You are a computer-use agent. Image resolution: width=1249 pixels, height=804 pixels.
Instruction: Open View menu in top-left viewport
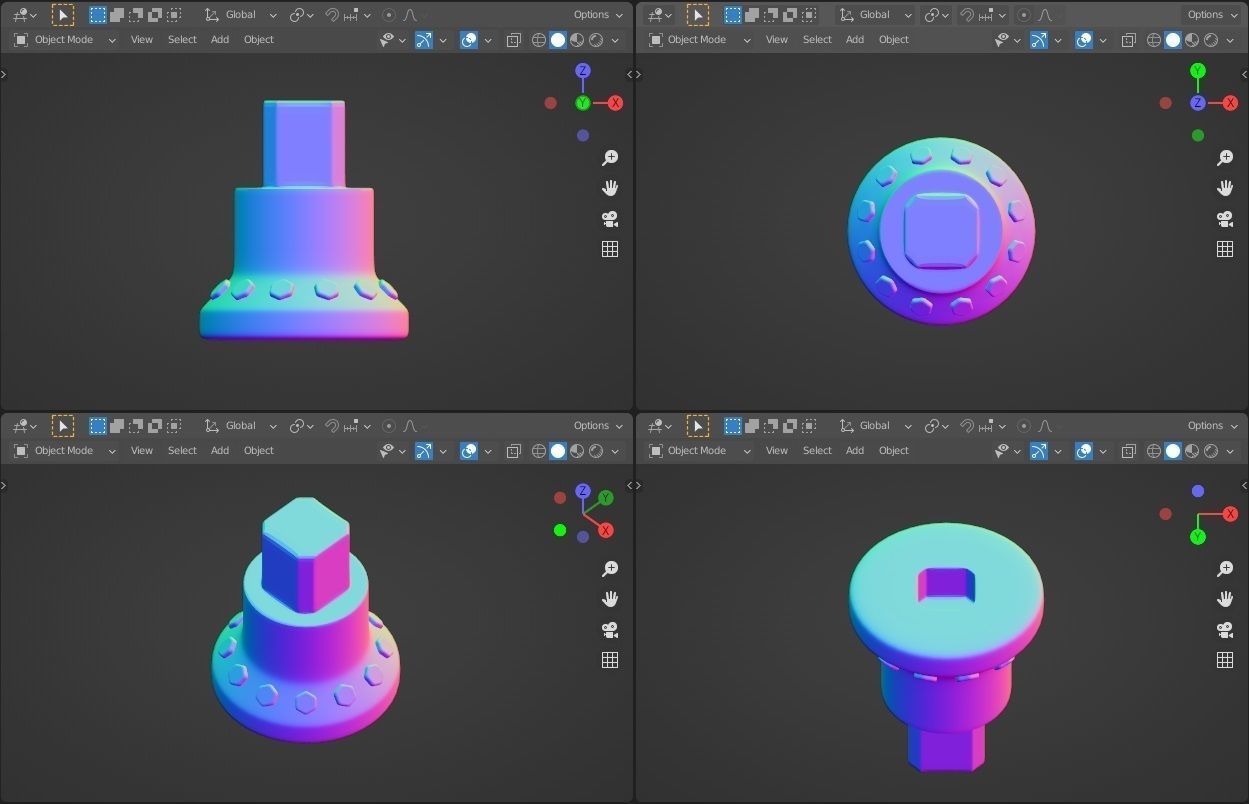[x=142, y=40]
